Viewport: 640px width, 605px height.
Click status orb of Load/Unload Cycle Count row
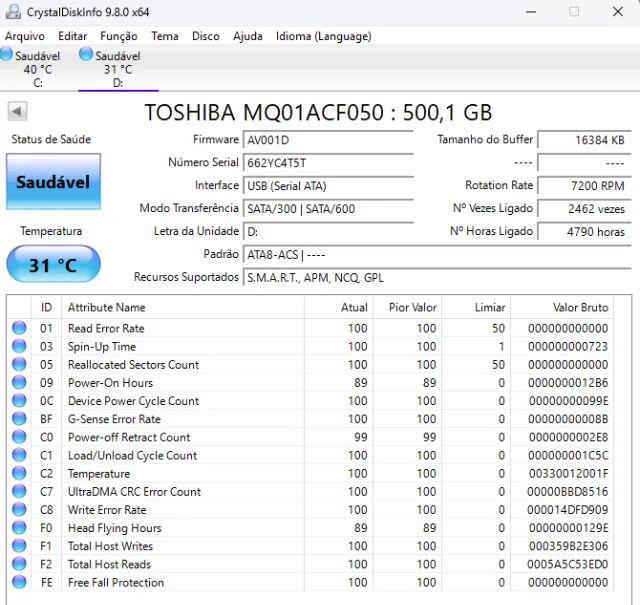19,455
